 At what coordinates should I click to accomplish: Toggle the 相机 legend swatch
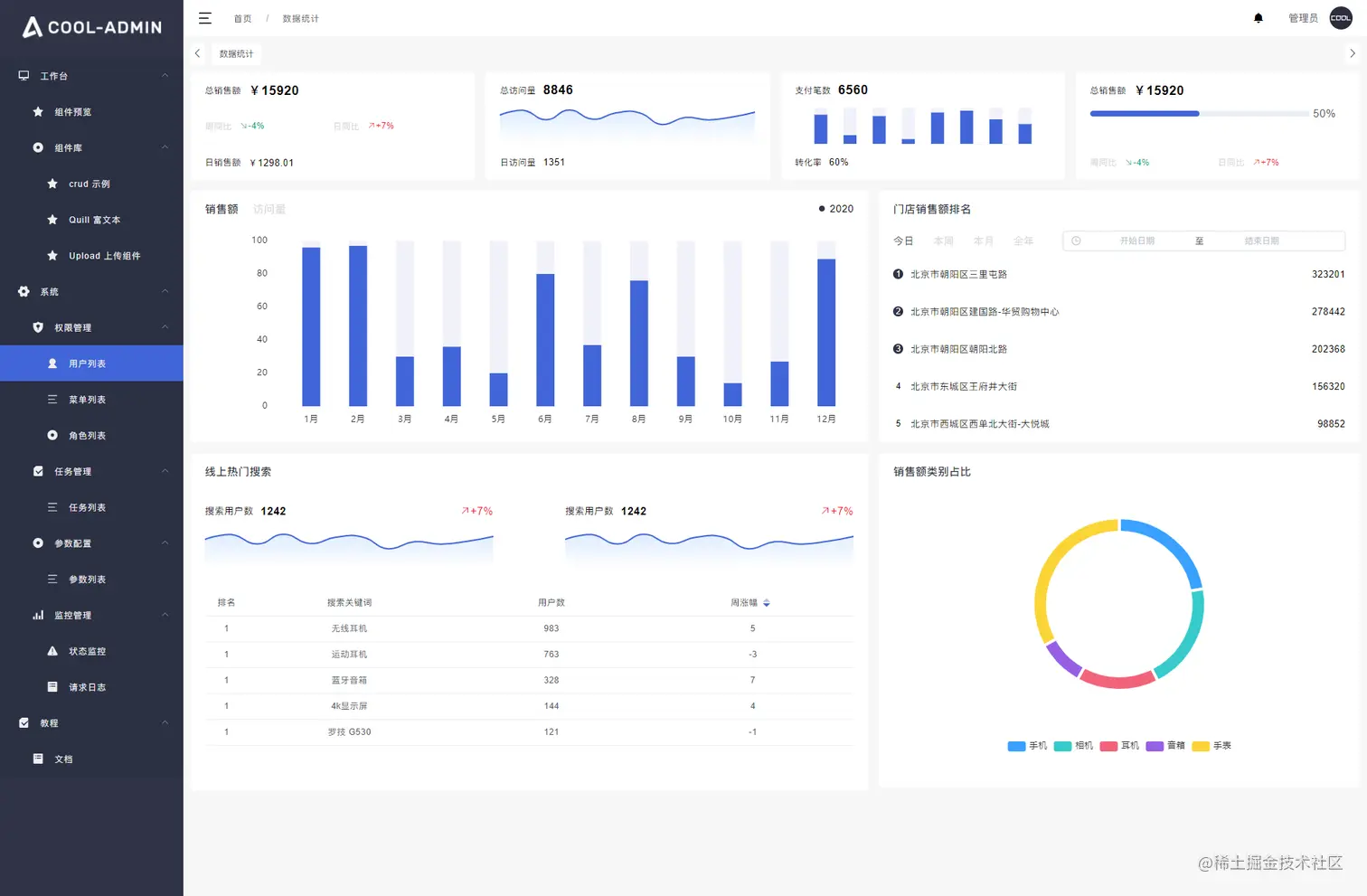point(1062,746)
